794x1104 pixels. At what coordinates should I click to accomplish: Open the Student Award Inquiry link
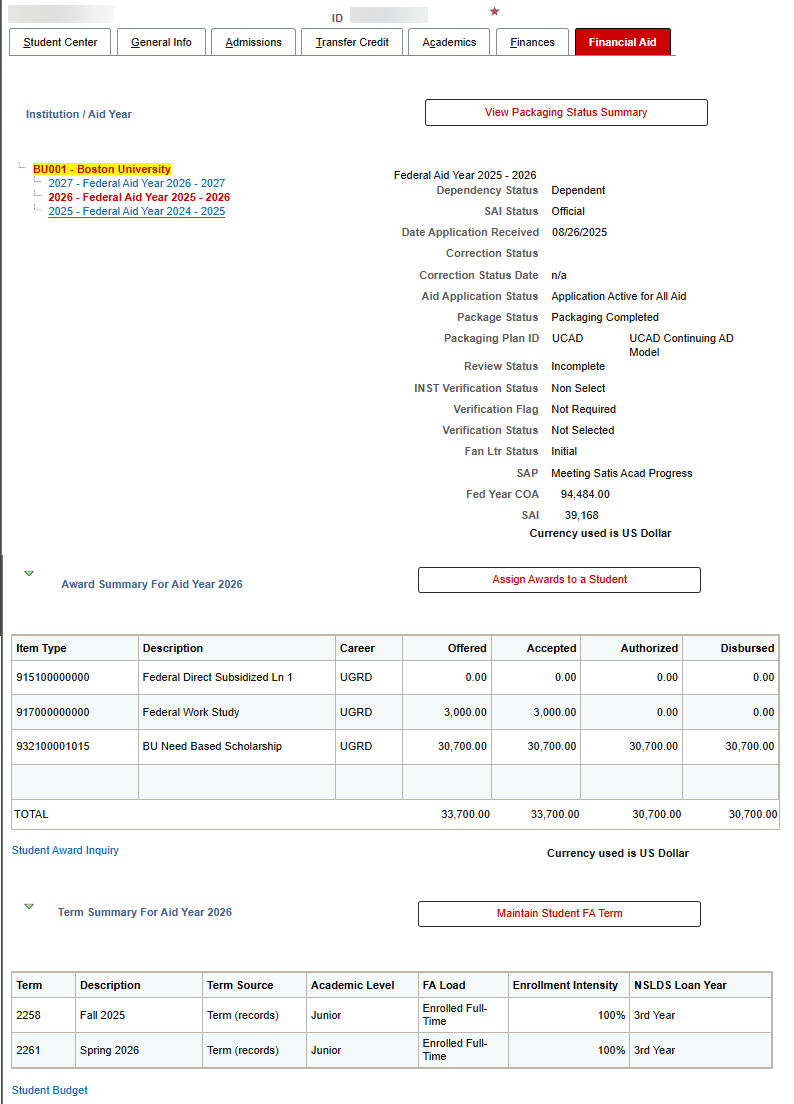tap(65, 851)
